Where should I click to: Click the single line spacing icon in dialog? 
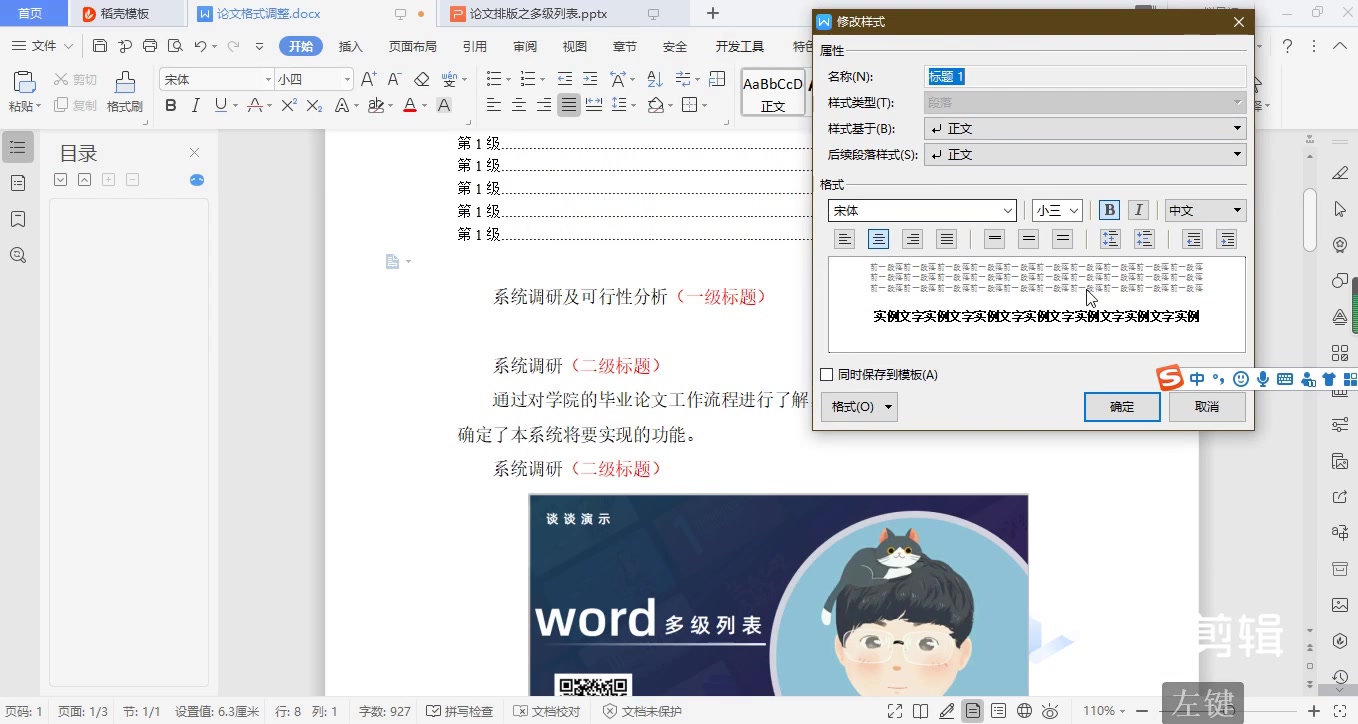(x=994, y=239)
